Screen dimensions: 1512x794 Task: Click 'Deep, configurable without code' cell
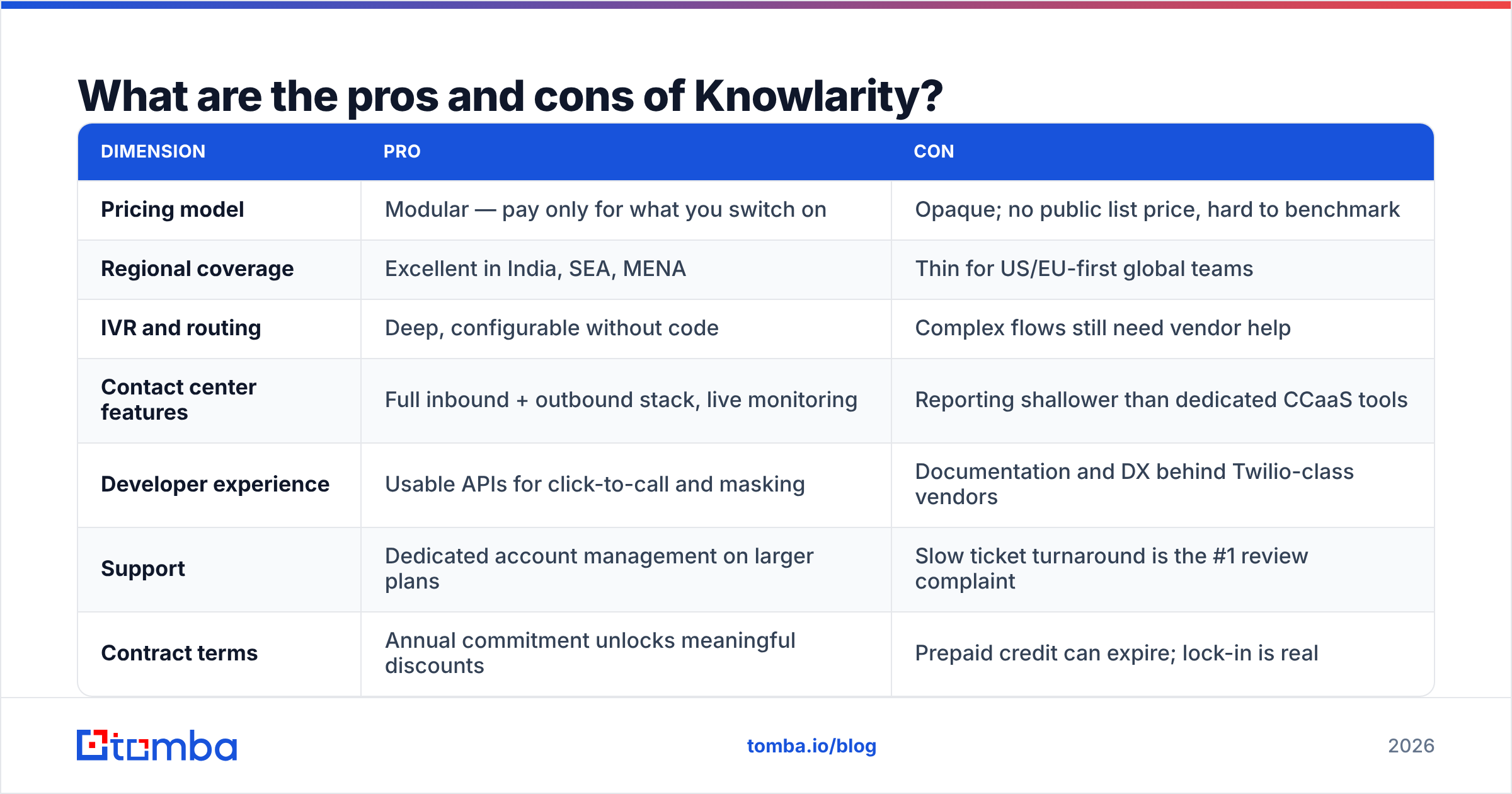click(552, 328)
